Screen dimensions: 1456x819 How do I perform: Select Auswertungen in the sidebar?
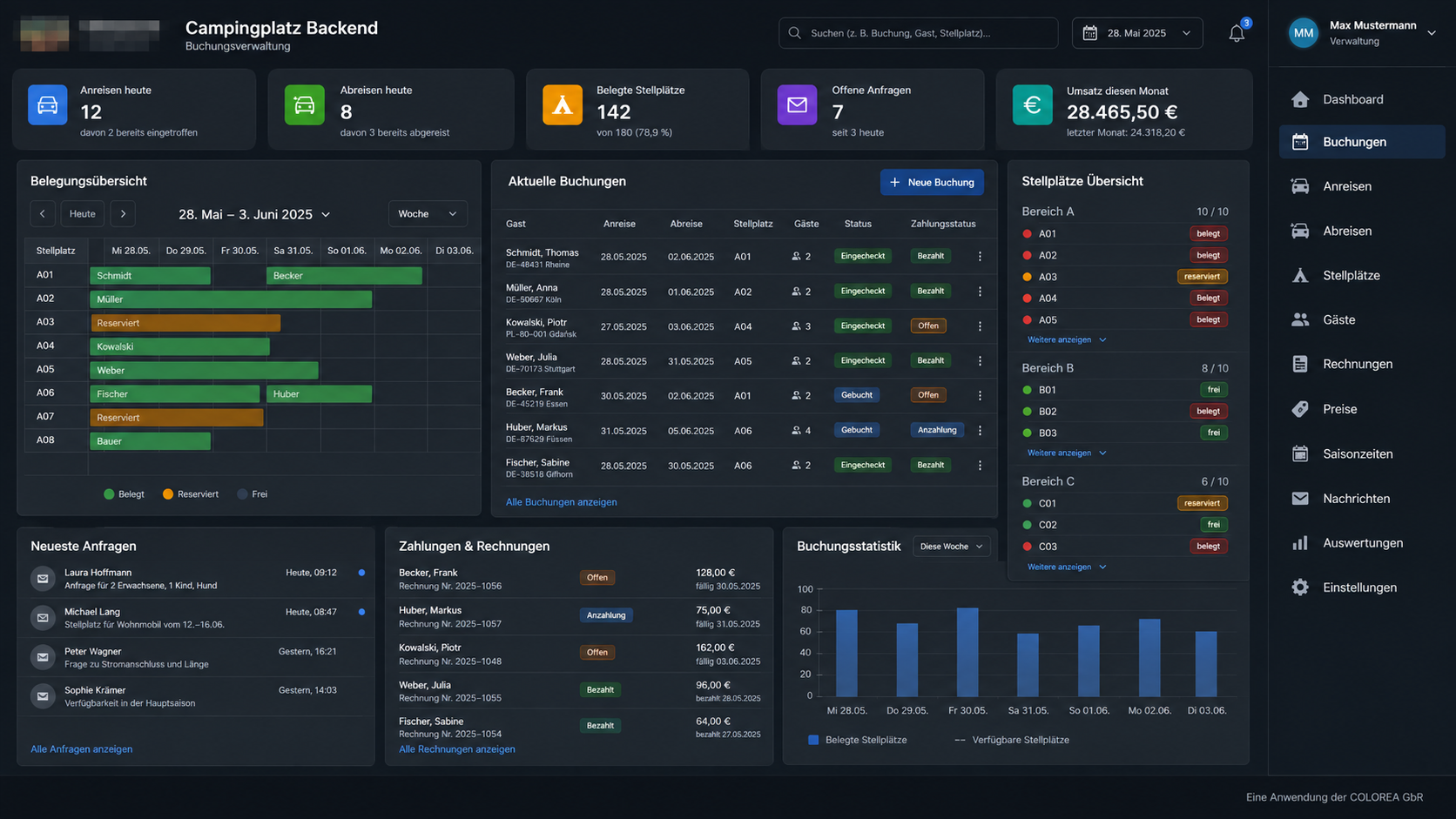click(x=1362, y=543)
